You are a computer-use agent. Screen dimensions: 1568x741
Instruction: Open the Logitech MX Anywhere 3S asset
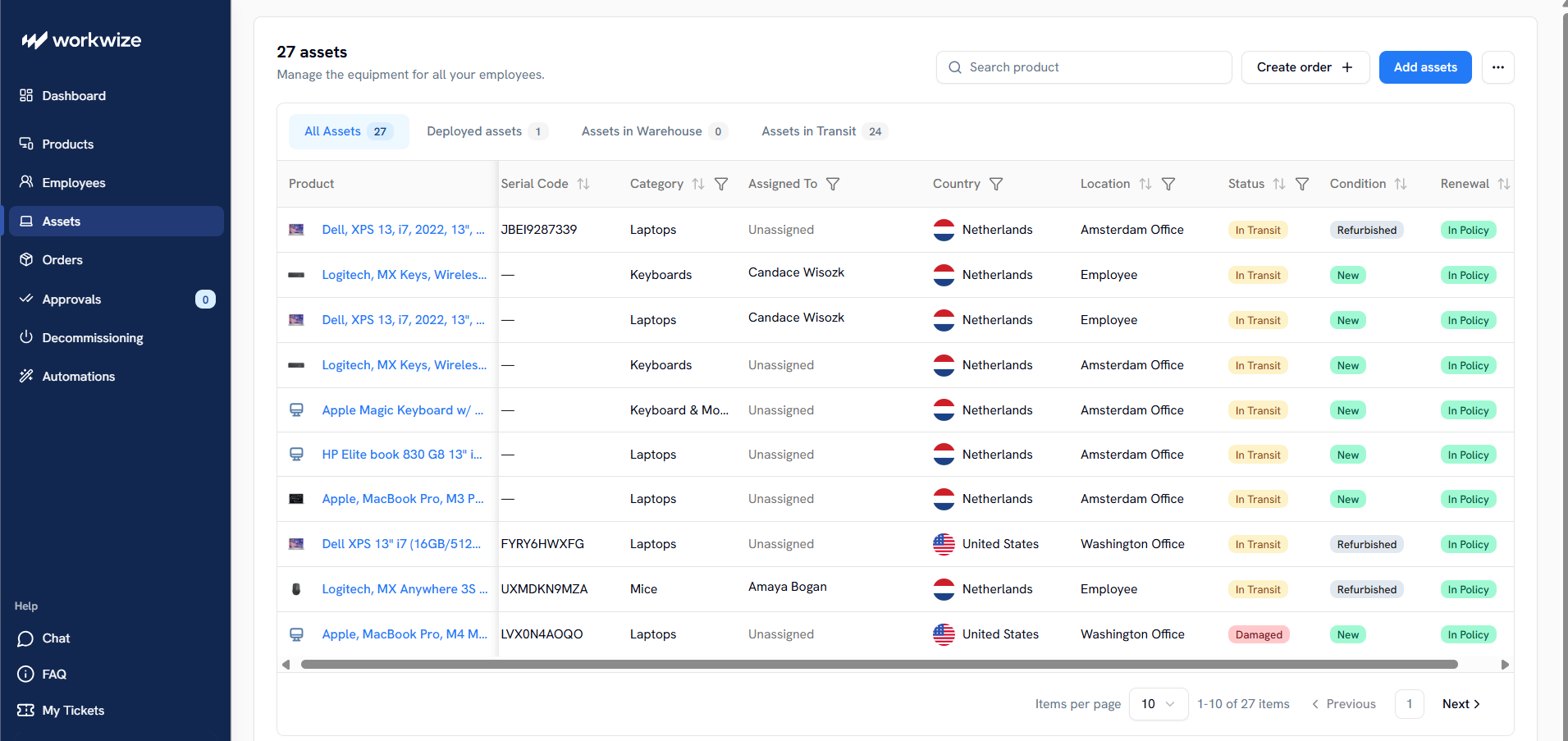[x=405, y=589]
